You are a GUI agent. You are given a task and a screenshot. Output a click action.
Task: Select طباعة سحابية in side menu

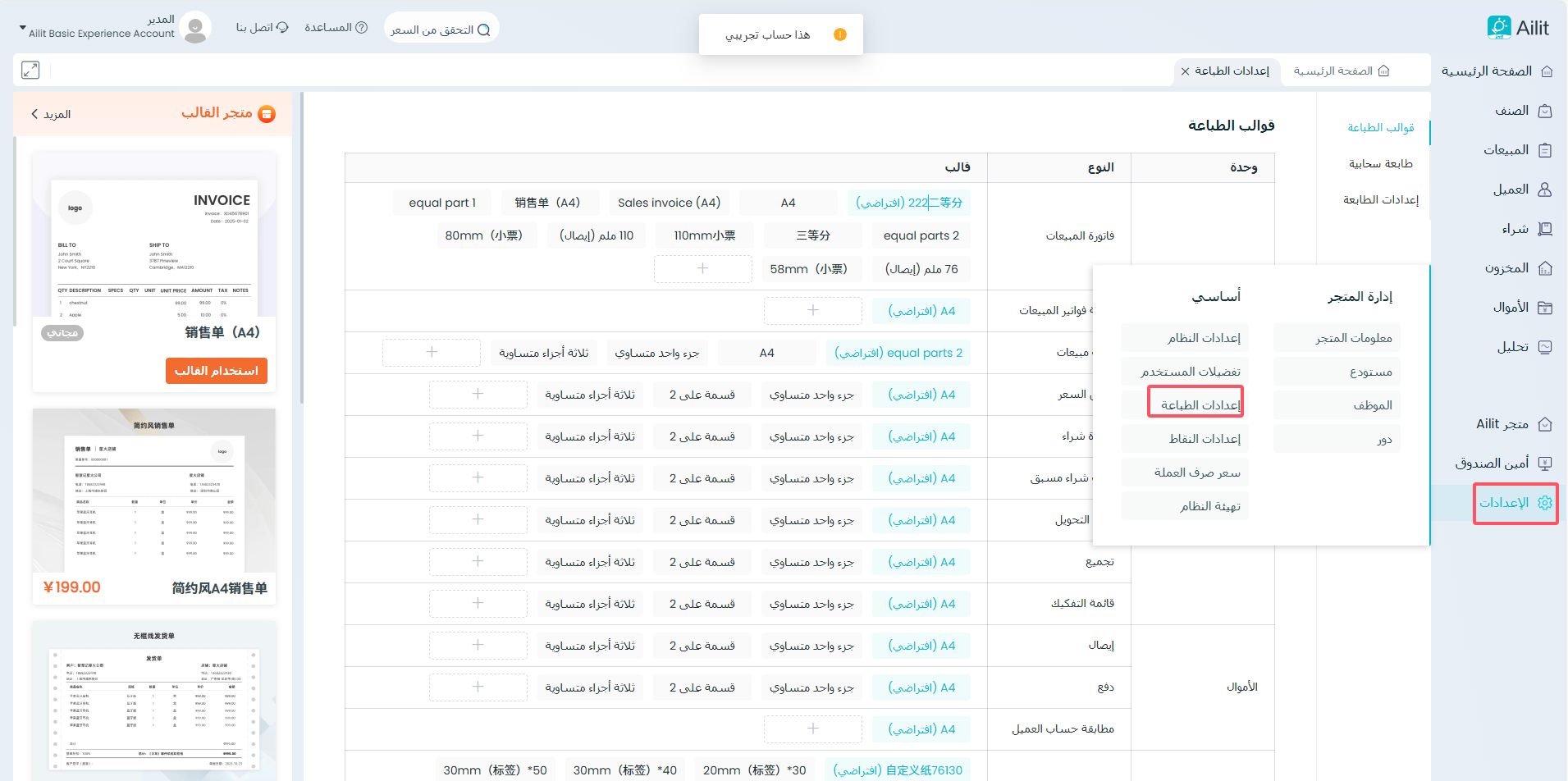pos(1380,164)
